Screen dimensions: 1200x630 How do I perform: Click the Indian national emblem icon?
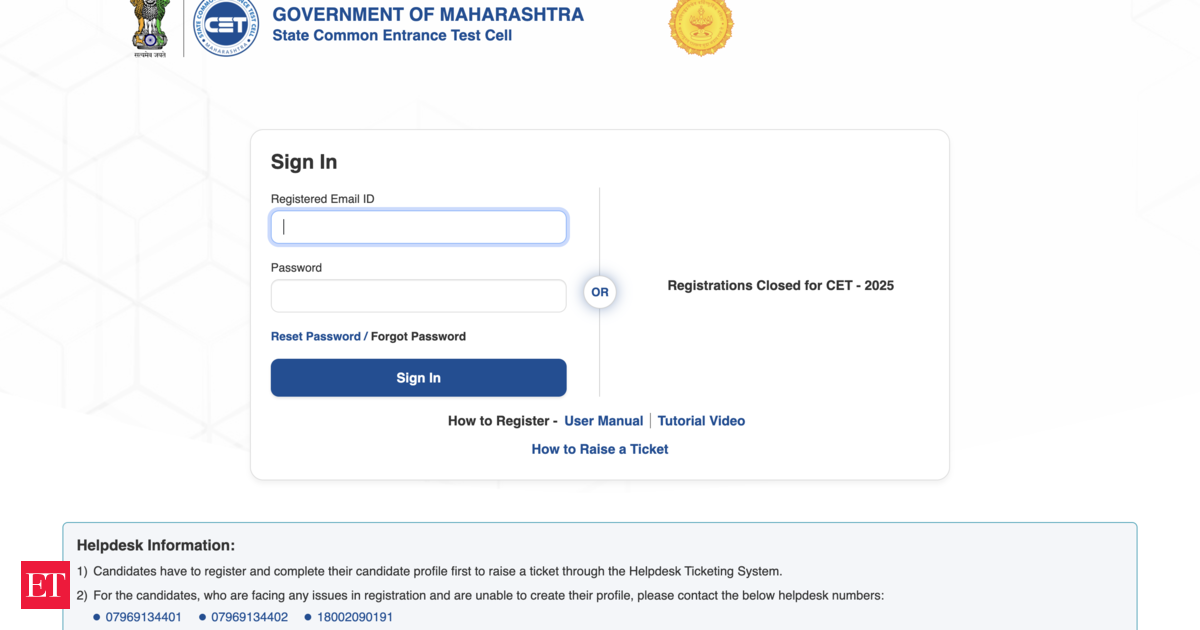(150, 25)
